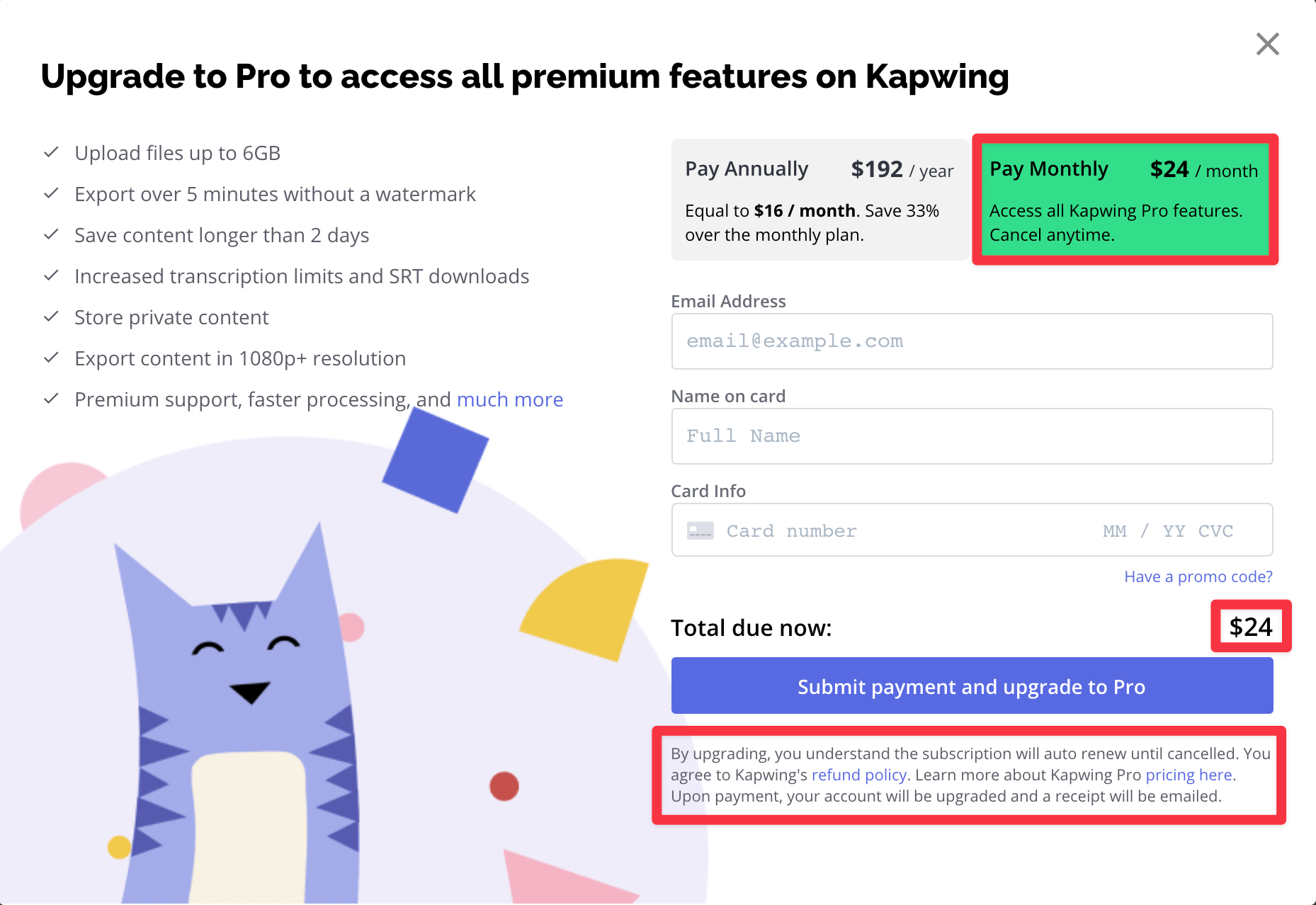This screenshot has height=905, width=1316.
Task: Click checkmark next to Export content in 1080p+
Action: [51, 358]
